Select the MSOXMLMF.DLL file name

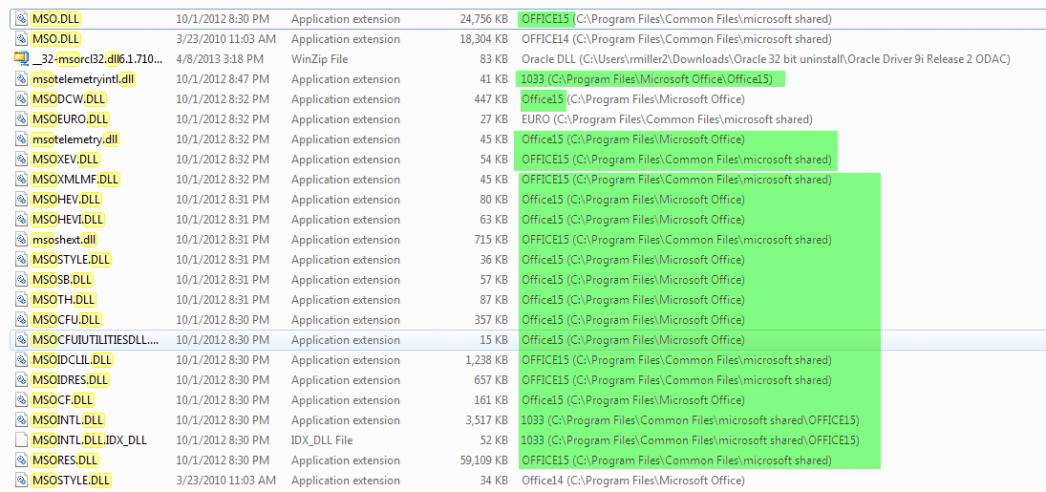pos(75,179)
